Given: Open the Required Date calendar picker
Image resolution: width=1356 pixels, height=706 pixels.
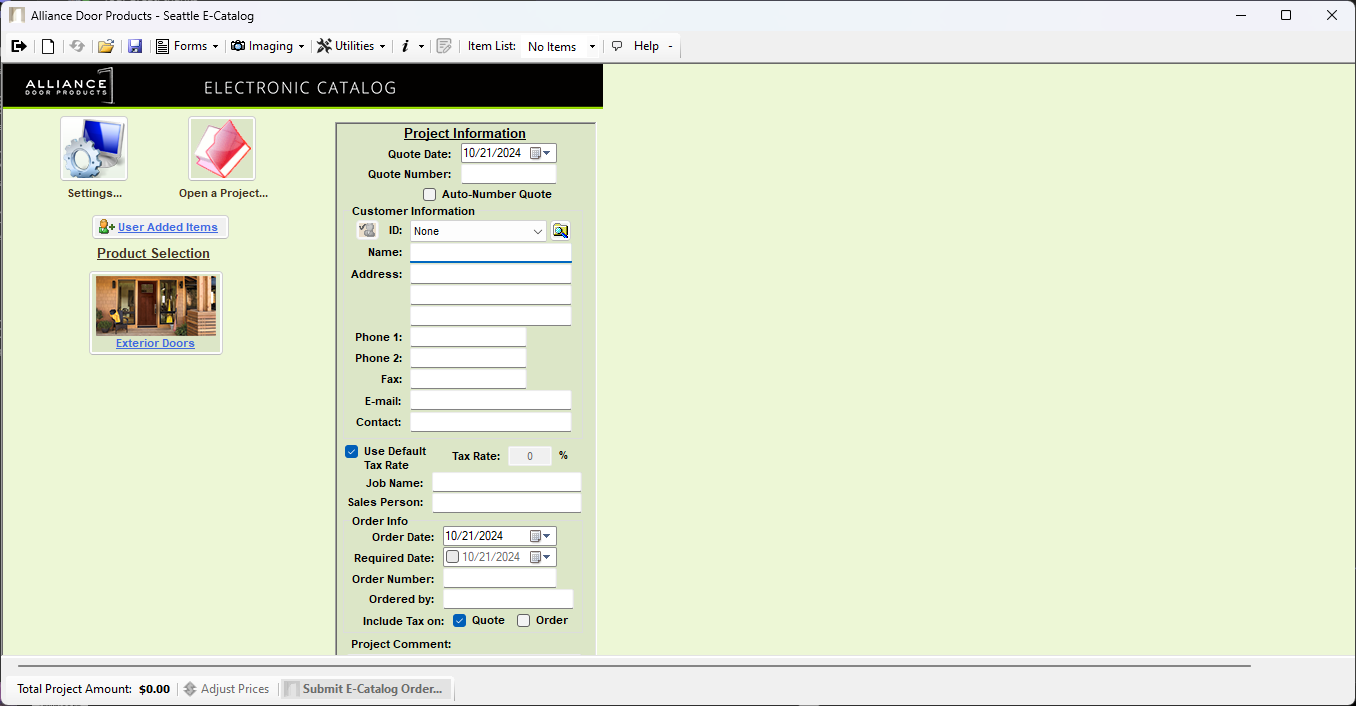Looking at the screenshot, I should tap(541, 558).
